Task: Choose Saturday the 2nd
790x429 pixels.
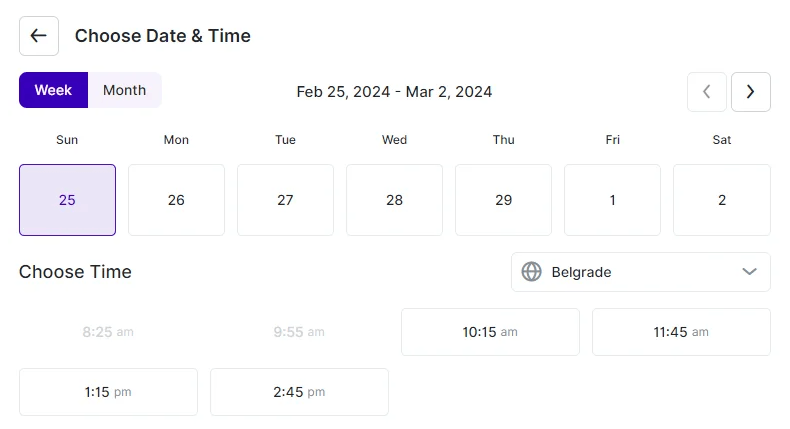Action: [x=722, y=200]
